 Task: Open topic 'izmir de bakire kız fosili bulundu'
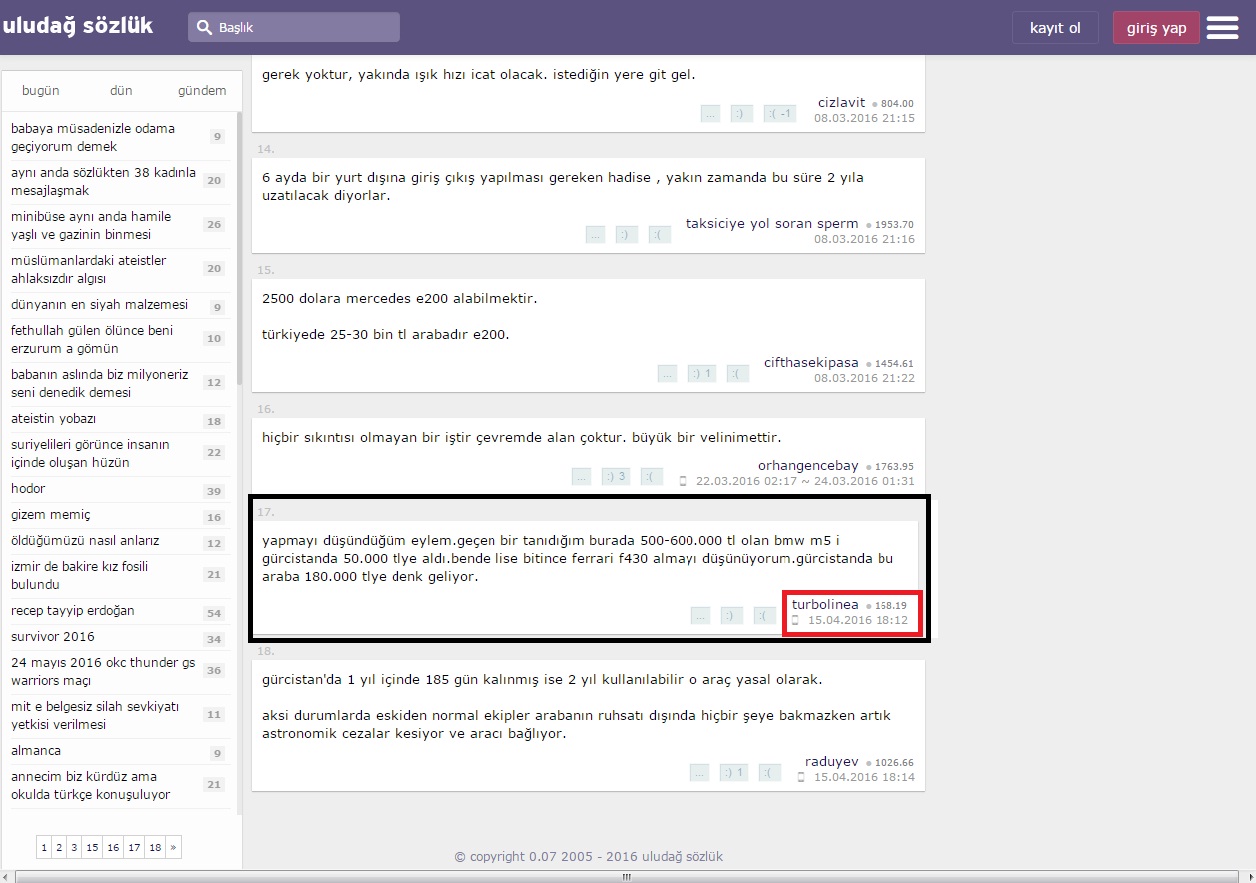(79, 576)
